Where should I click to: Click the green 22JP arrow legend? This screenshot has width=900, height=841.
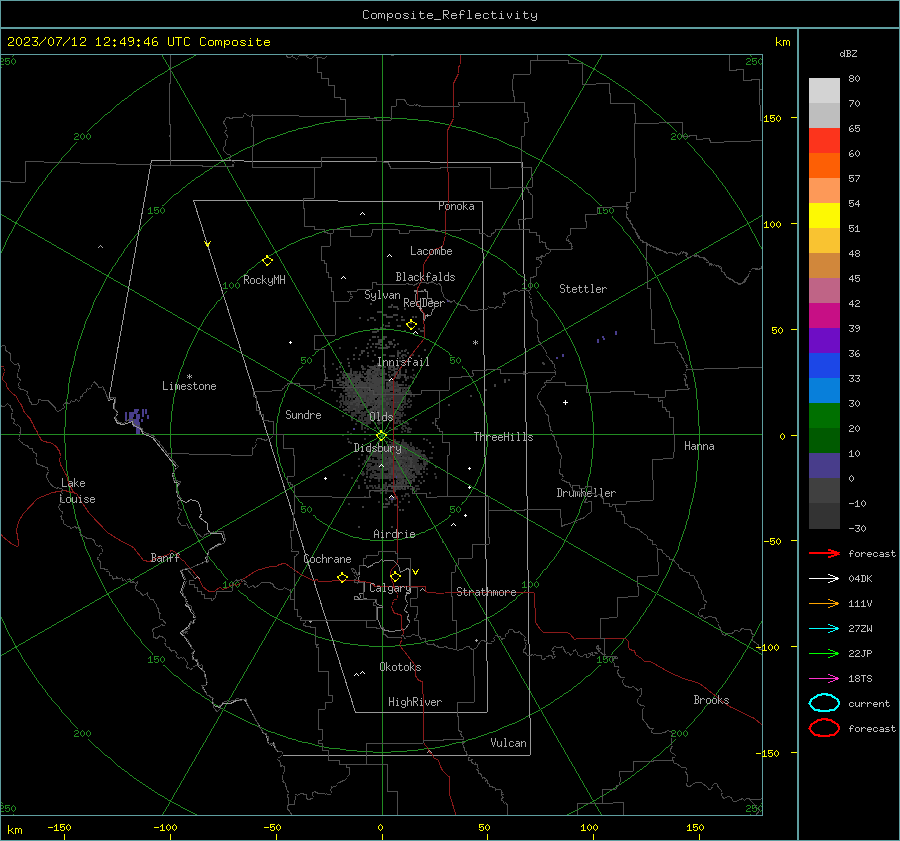[x=824, y=653]
